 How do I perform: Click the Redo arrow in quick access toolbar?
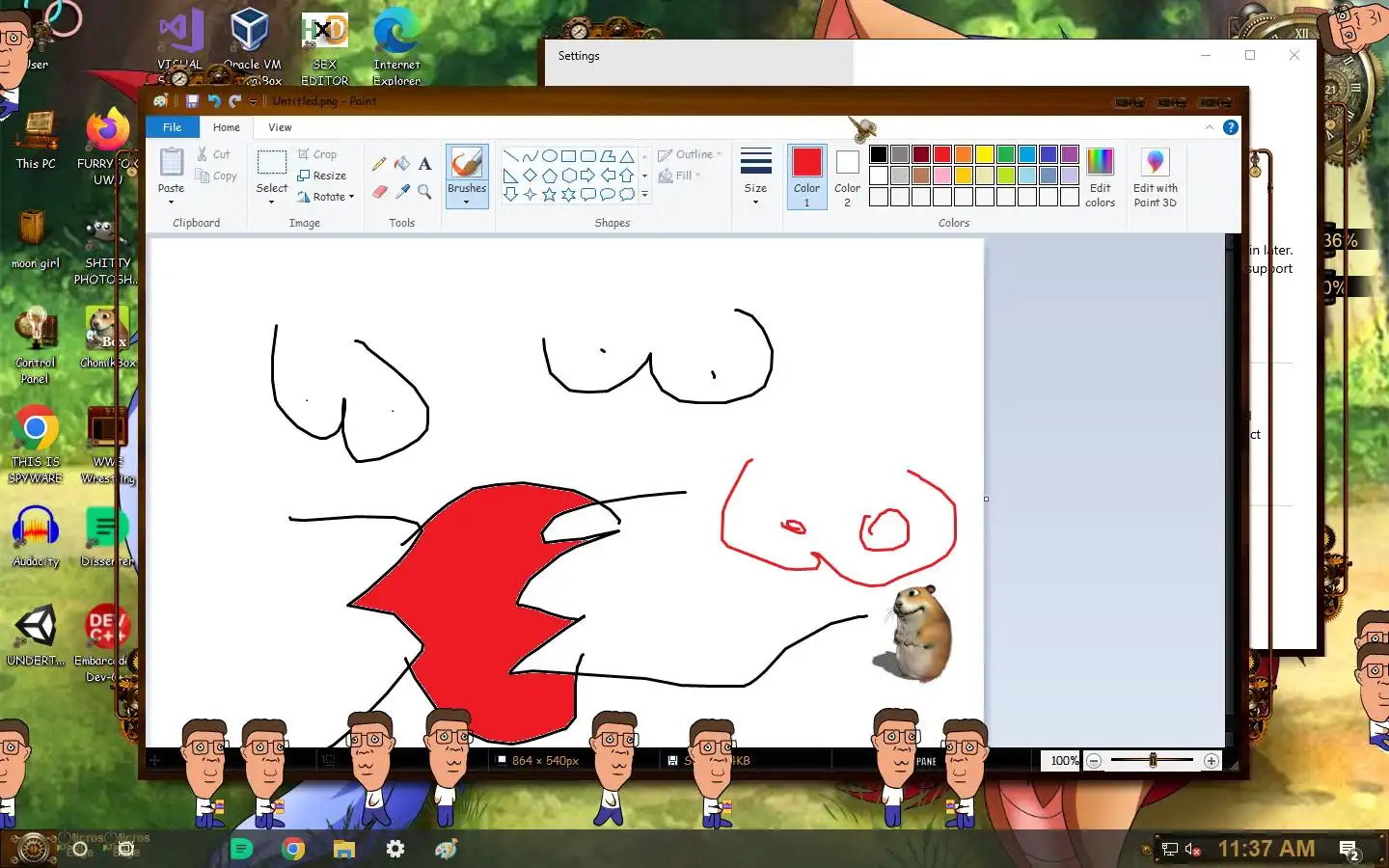(x=234, y=101)
